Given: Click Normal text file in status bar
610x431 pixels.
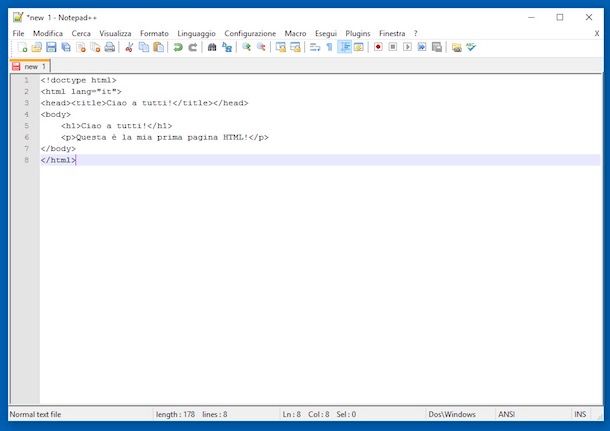Looking at the screenshot, I should pyautogui.click(x=35, y=414).
